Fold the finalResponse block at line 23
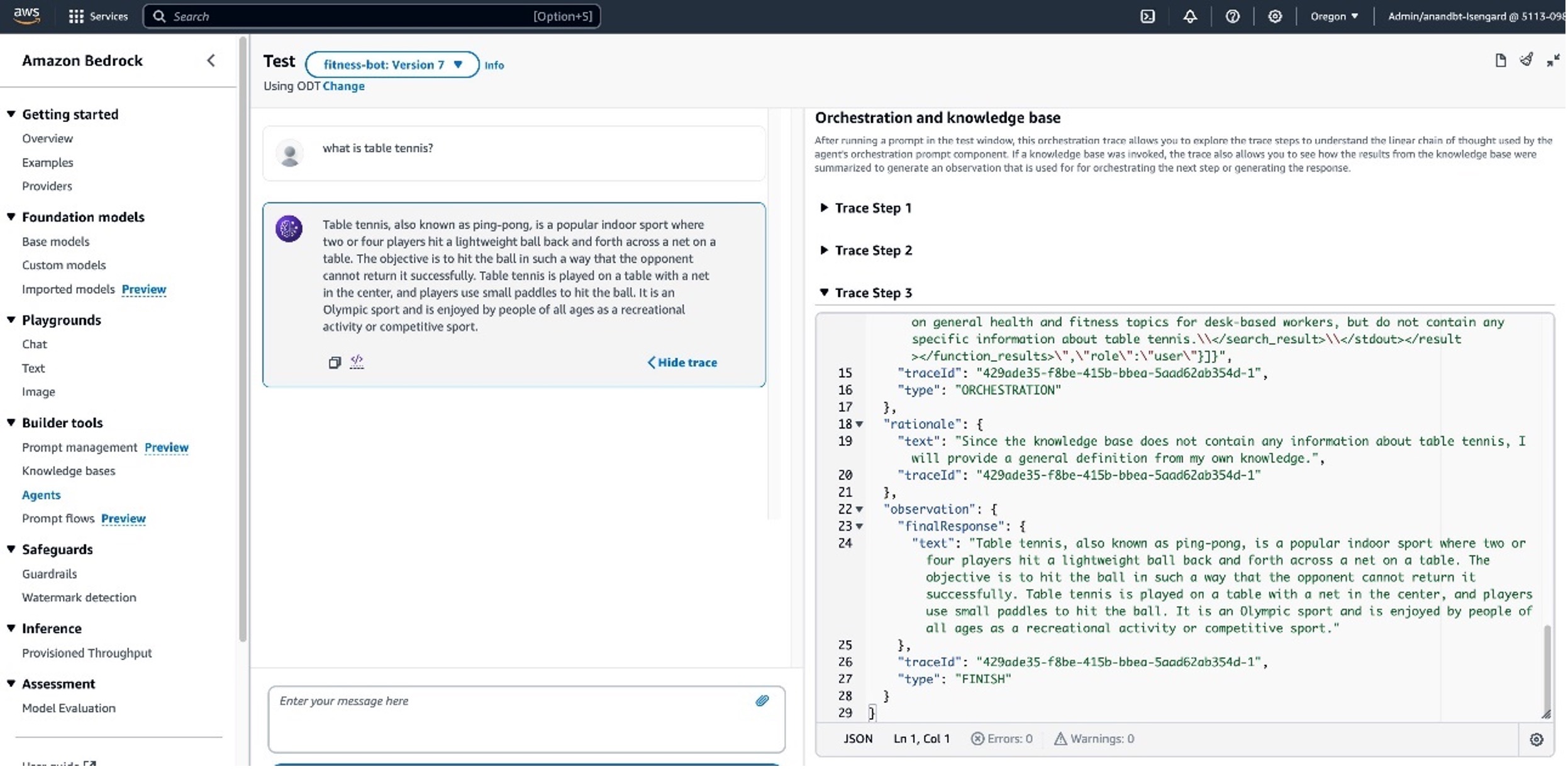The width and height of the screenshot is (1568, 769). (x=860, y=527)
